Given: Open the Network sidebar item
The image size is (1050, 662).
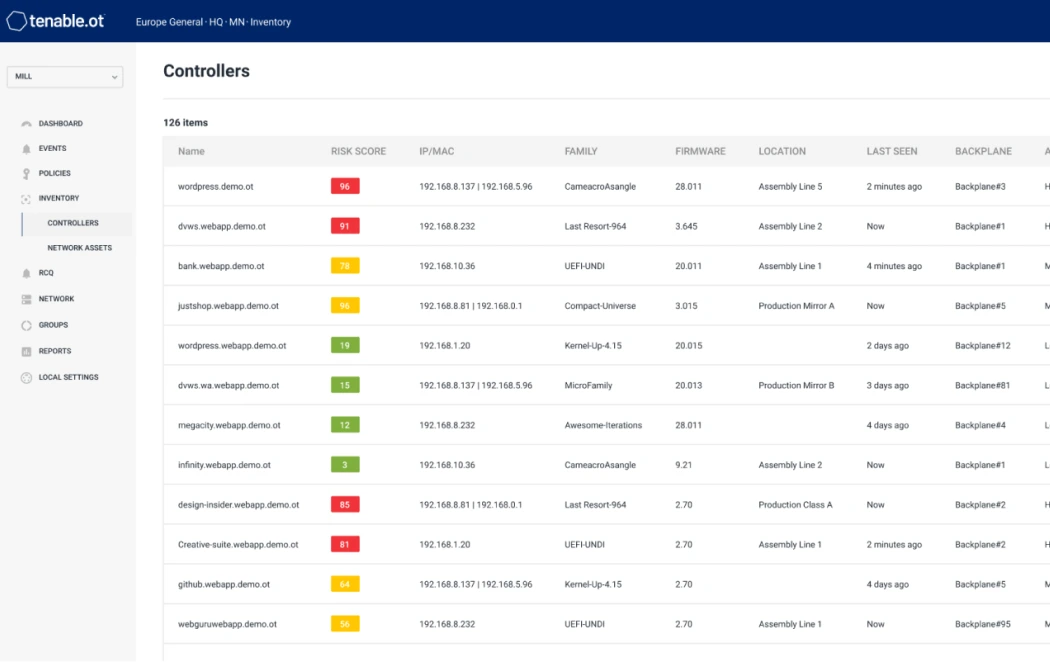Looking at the screenshot, I should [56, 299].
